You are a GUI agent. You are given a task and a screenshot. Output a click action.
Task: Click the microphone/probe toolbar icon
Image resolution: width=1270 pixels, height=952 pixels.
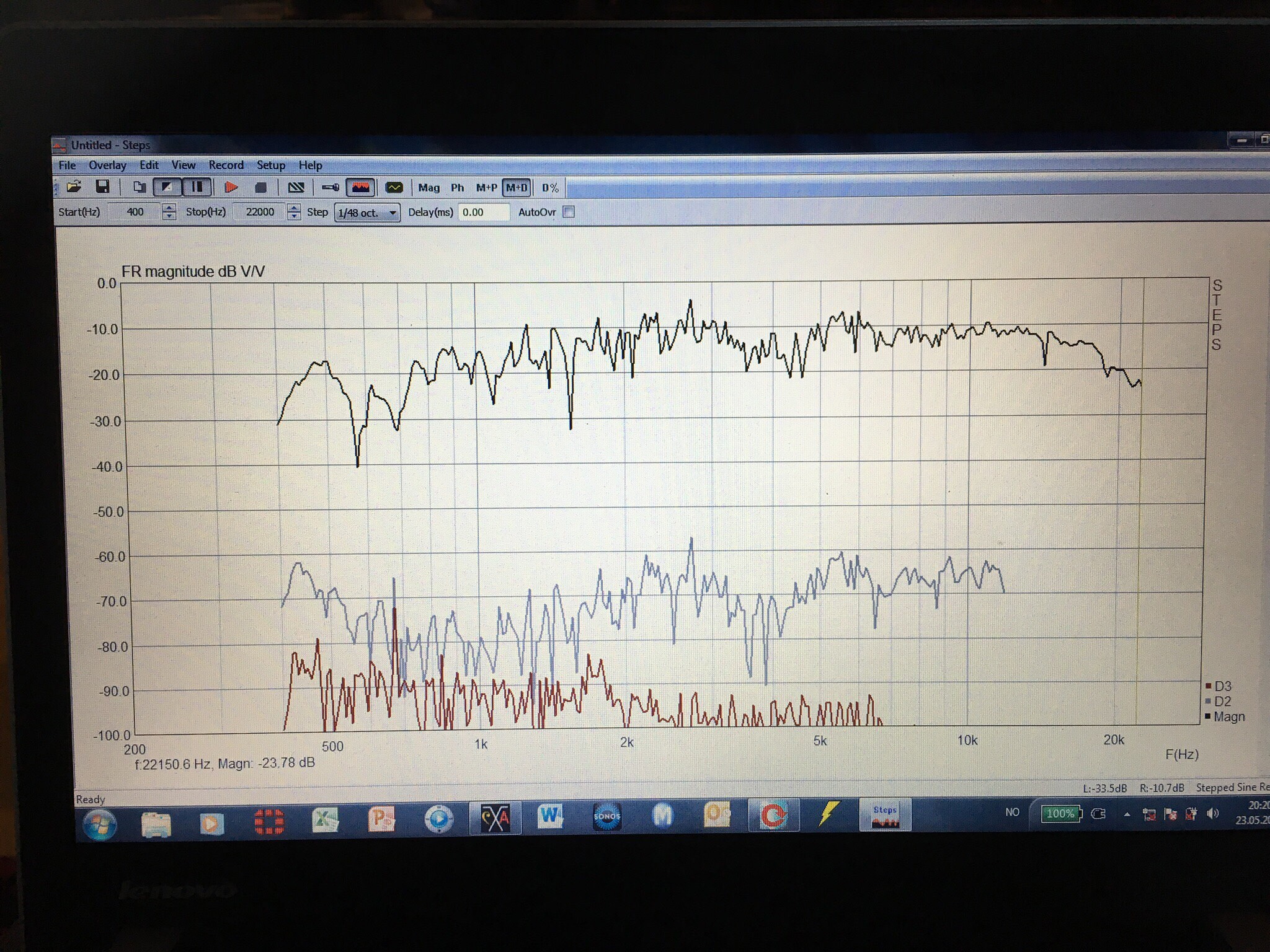click(330, 187)
